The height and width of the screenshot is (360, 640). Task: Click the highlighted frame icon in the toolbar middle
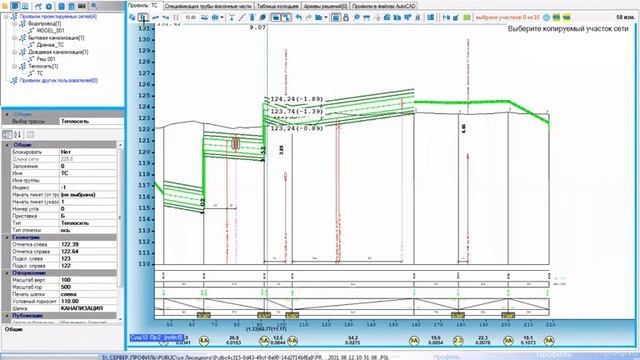coord(276,18)
